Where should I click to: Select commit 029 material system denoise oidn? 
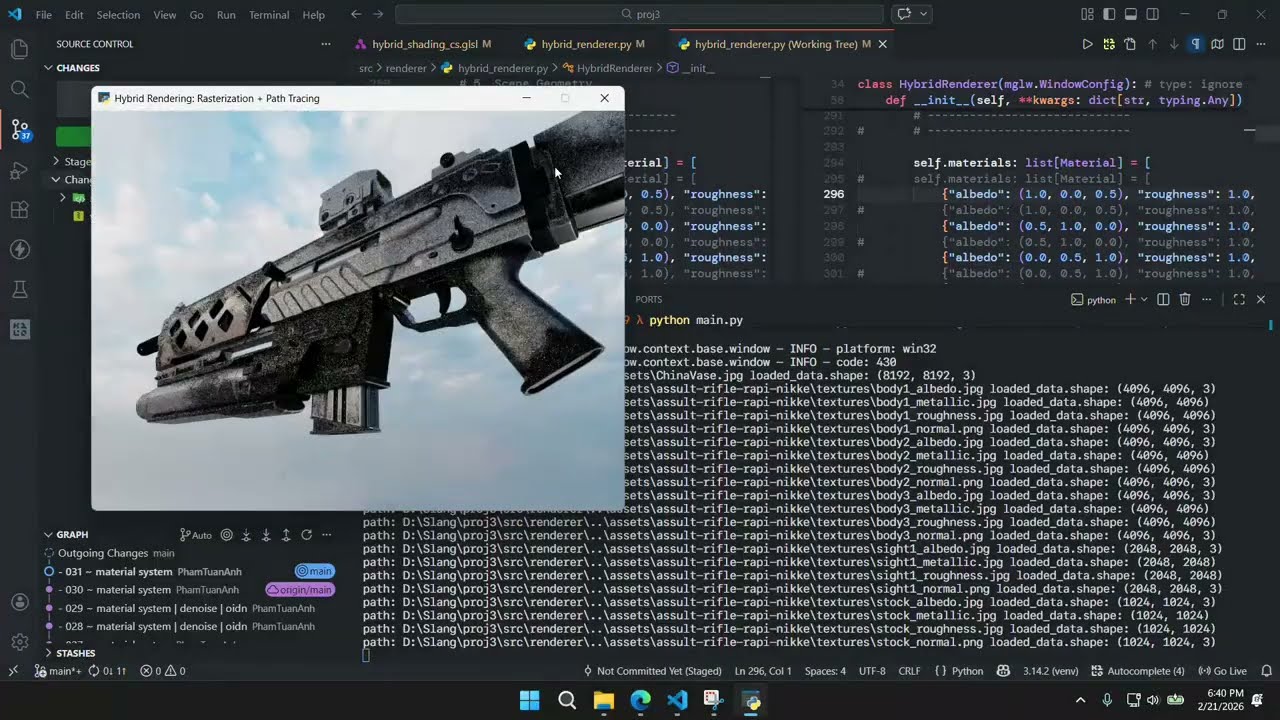[190, 608]
